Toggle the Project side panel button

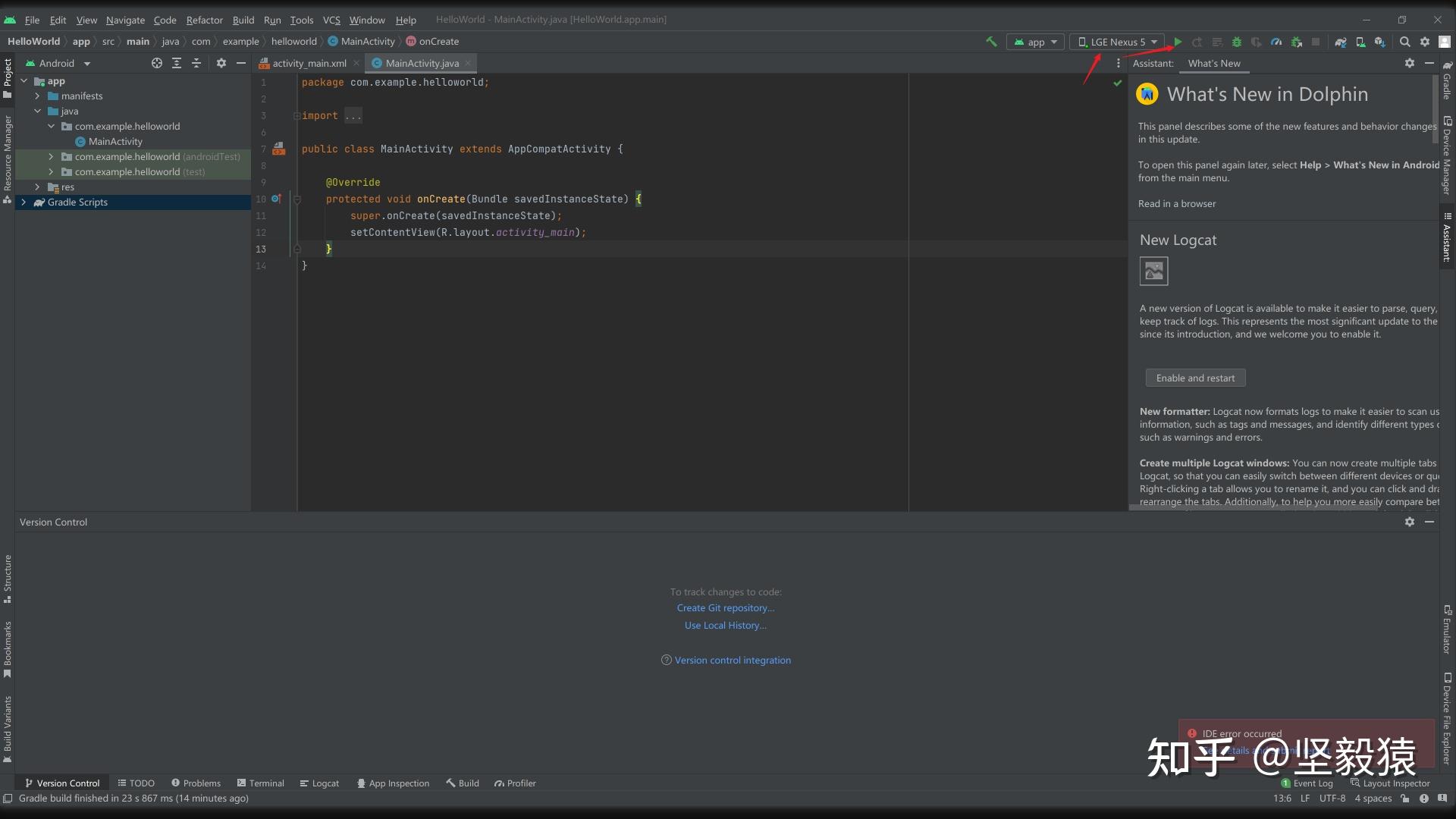click(x=8, y=78)
